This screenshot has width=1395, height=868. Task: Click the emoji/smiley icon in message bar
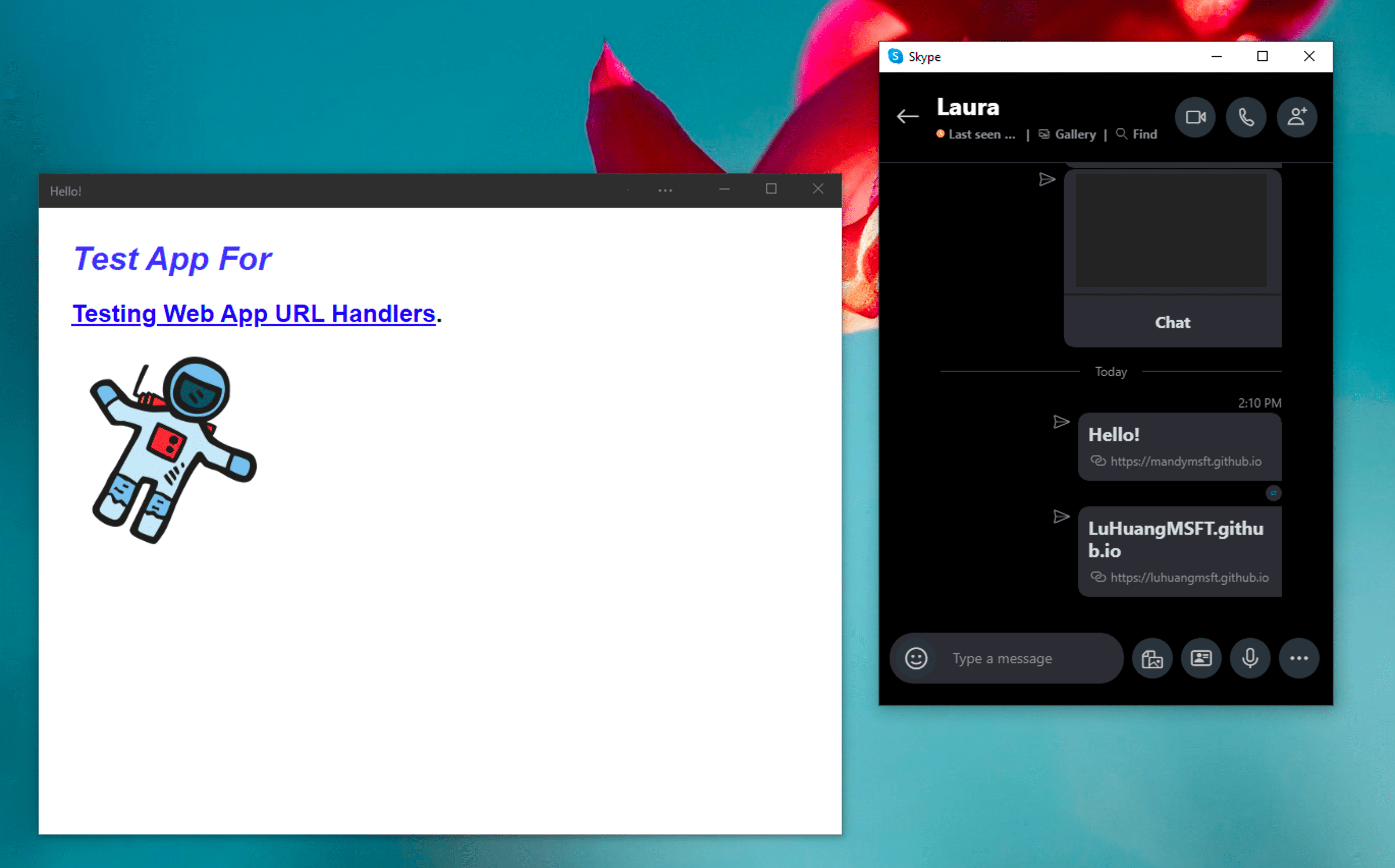(x=913, y=657)
